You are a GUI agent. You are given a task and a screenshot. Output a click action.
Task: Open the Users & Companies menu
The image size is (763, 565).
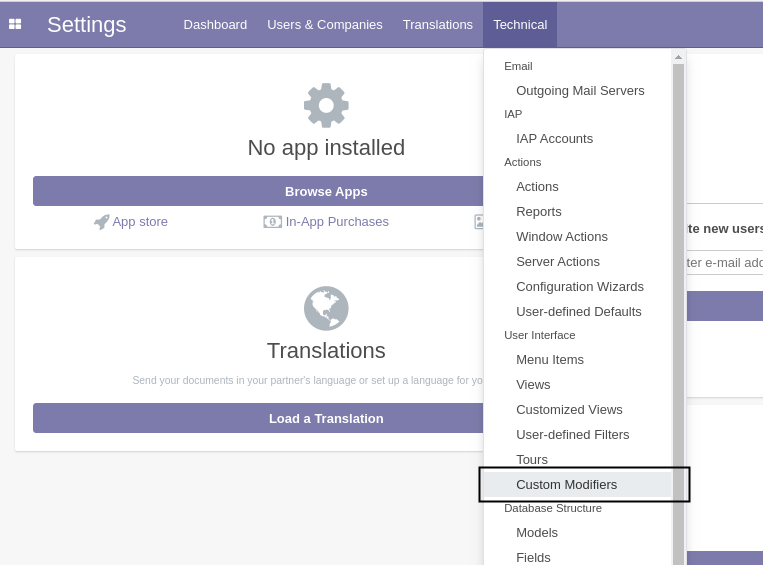[324, 24]
